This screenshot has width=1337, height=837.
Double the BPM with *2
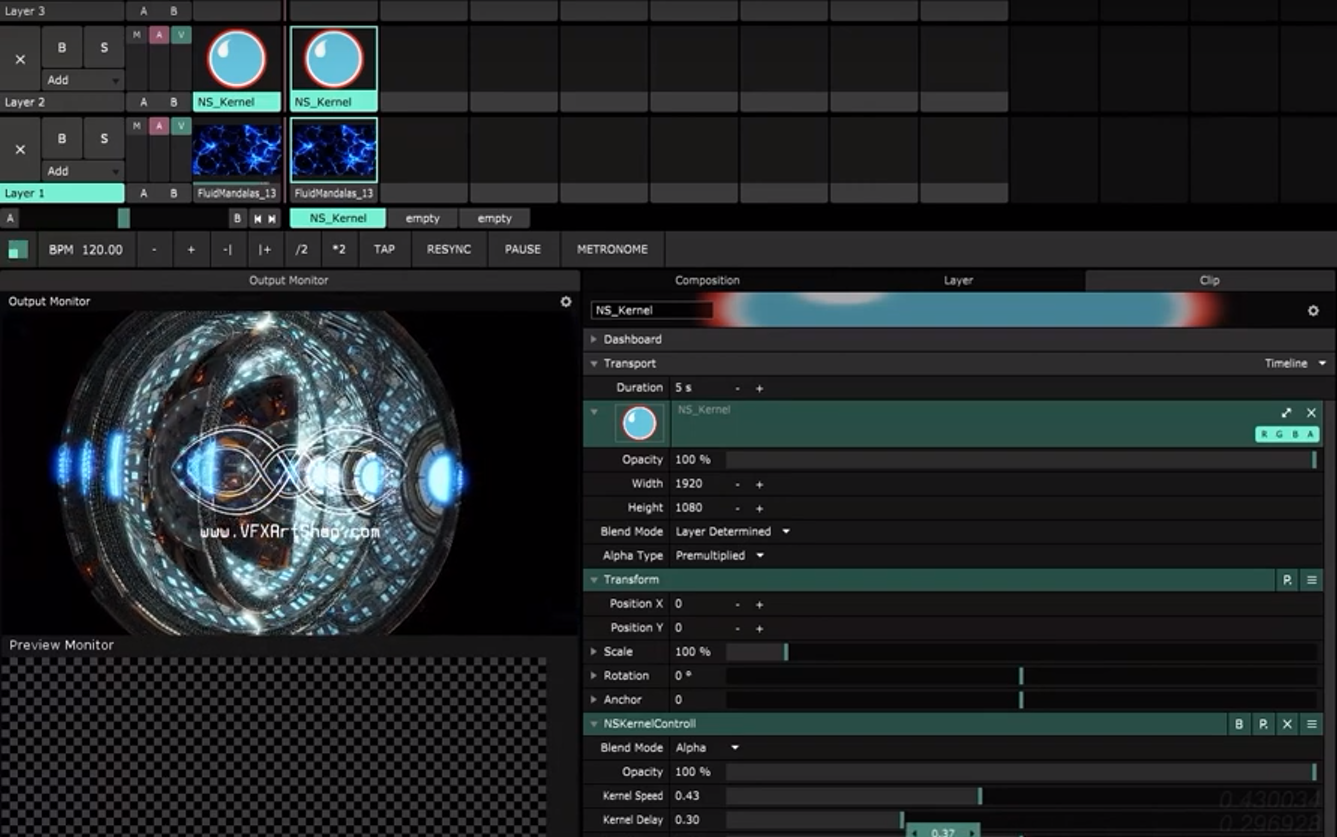(339, 250)
